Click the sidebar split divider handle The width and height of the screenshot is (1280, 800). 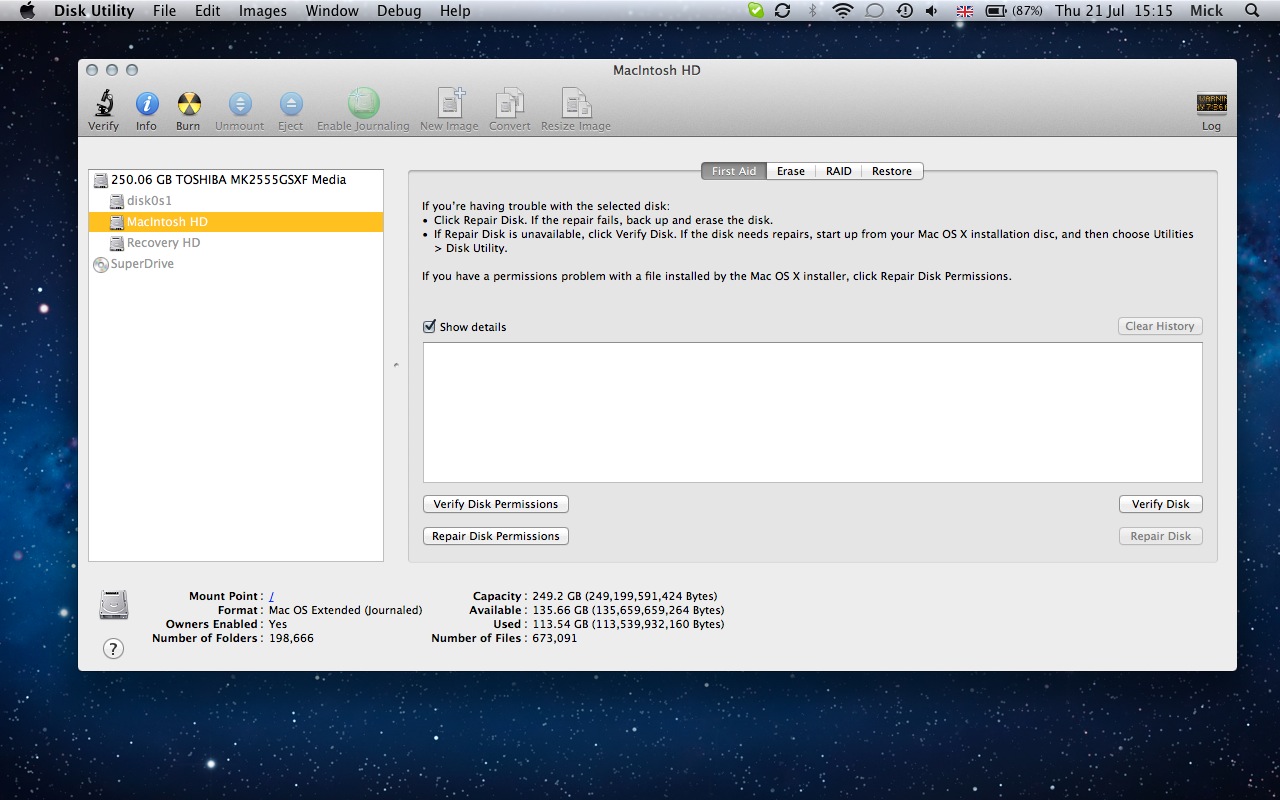click(x=396, y=365)
